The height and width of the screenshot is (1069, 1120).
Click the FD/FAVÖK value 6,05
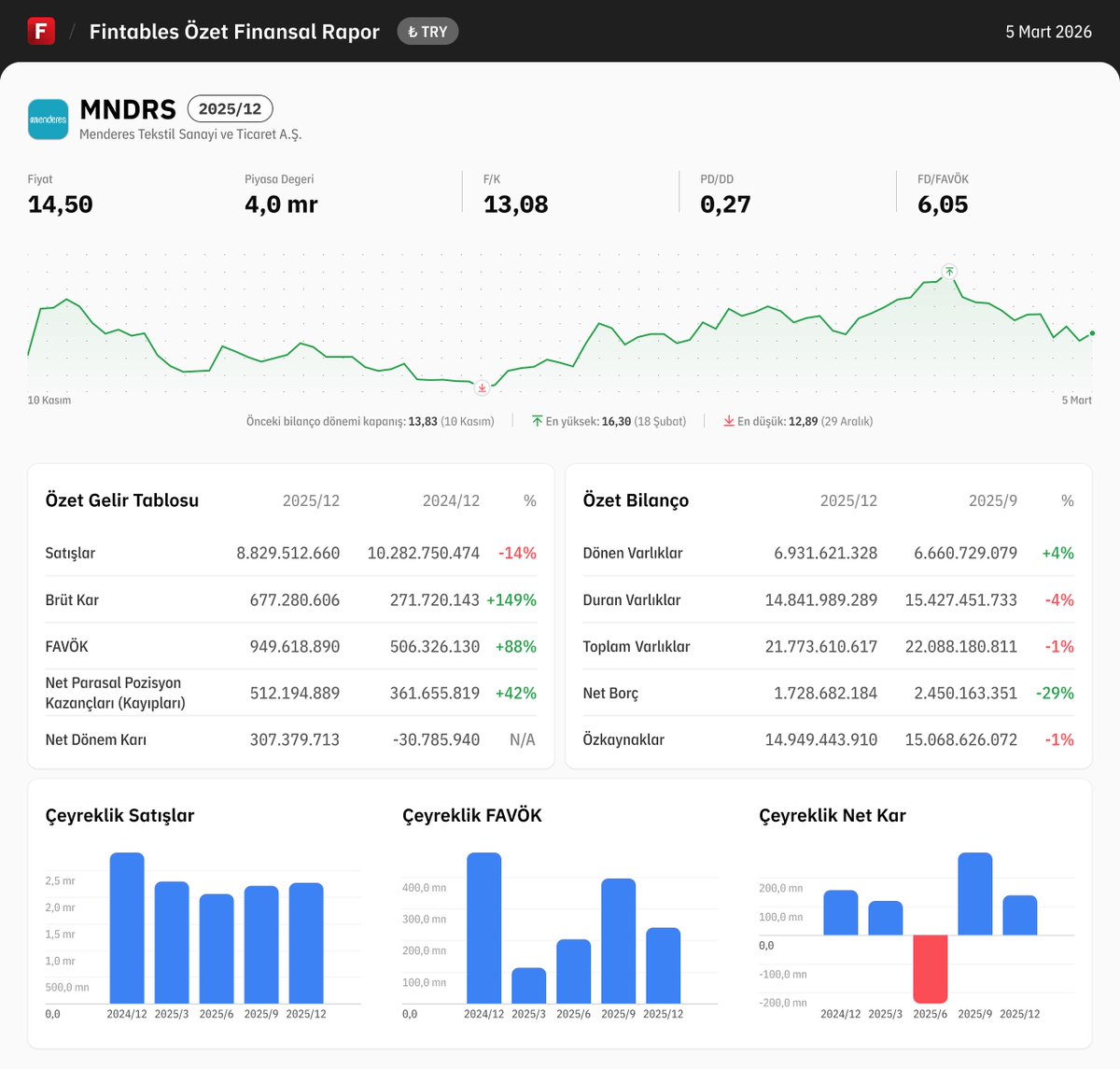(x=943, y=204)
